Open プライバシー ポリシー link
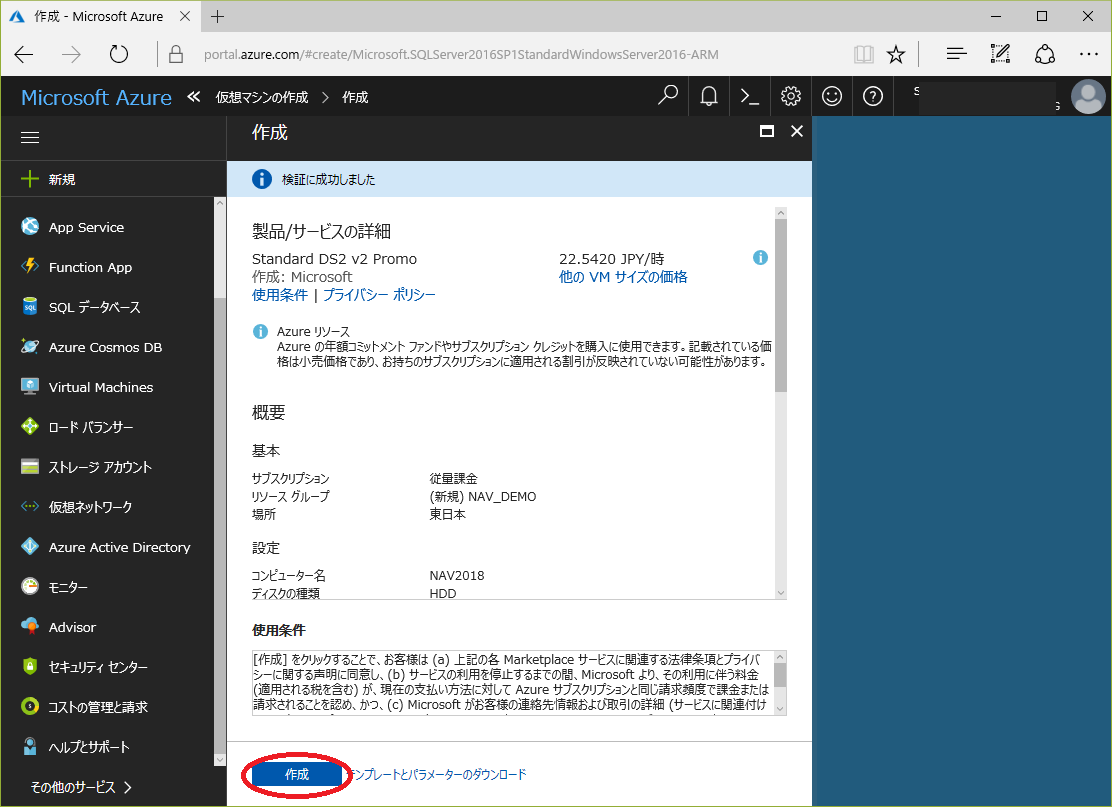This screenshot has width=1112, height=807. coord(379,295)
